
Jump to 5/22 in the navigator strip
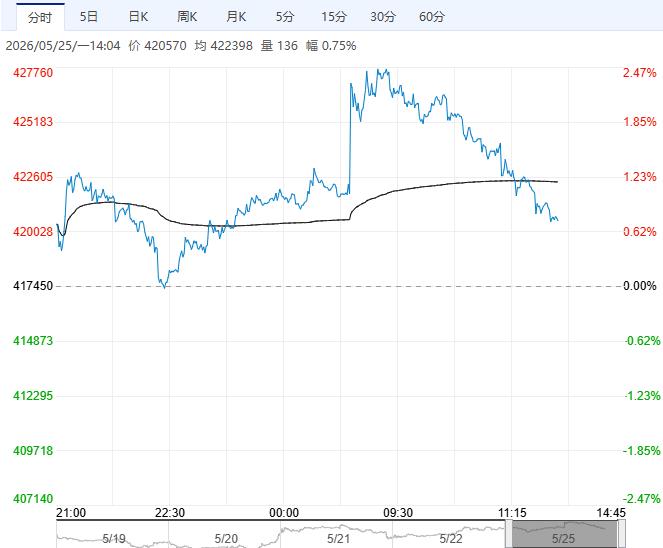pos(451,538)
